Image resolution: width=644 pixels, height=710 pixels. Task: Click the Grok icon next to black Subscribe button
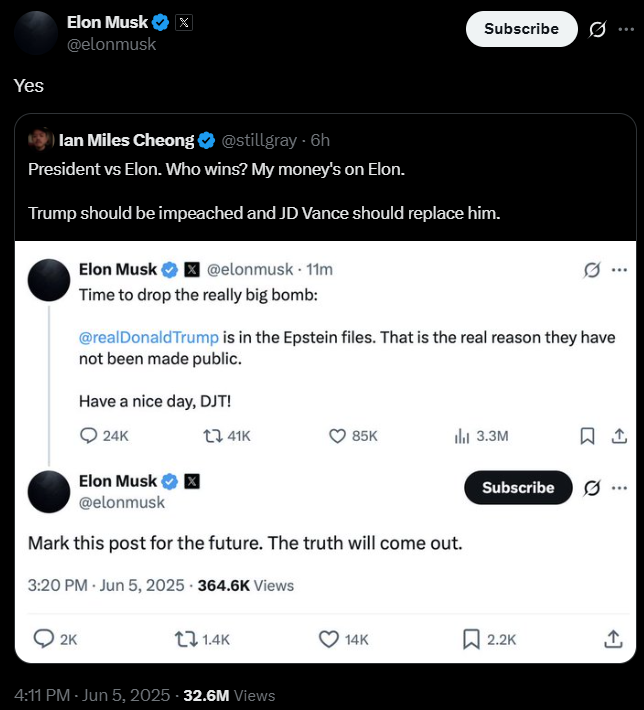point(591,488)
